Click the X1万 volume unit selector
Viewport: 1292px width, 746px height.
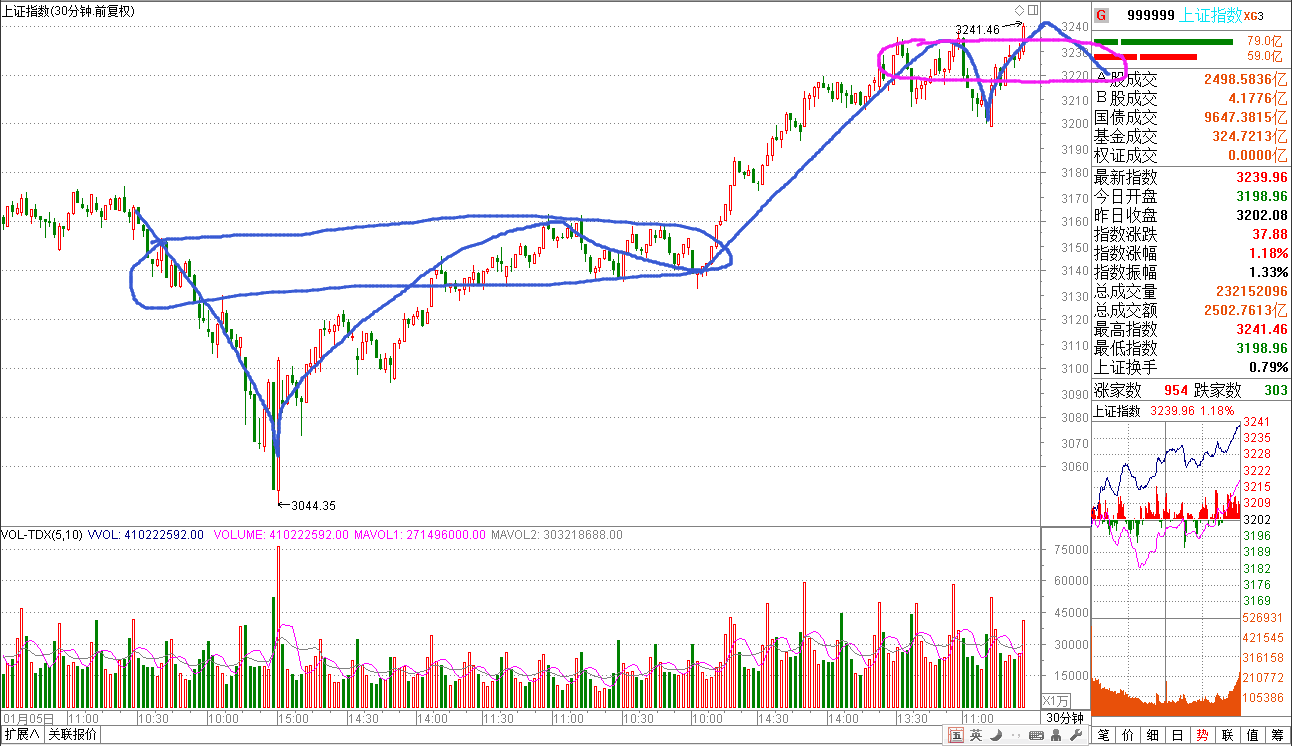(x=1056, y=700)
